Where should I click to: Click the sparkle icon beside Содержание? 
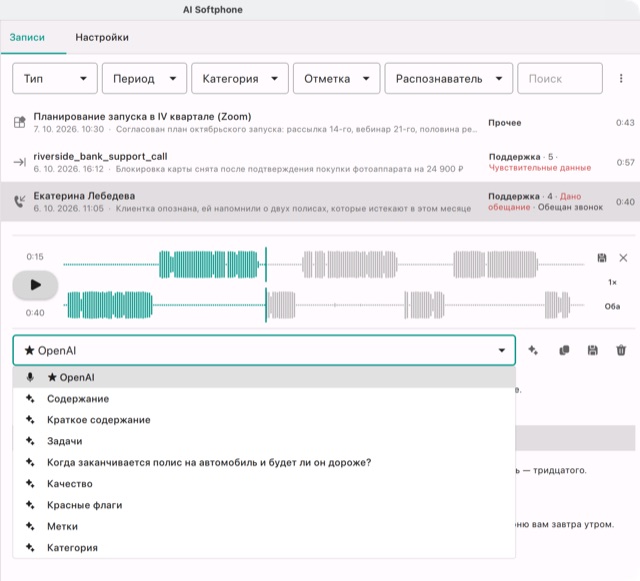(x=30, y=398)
